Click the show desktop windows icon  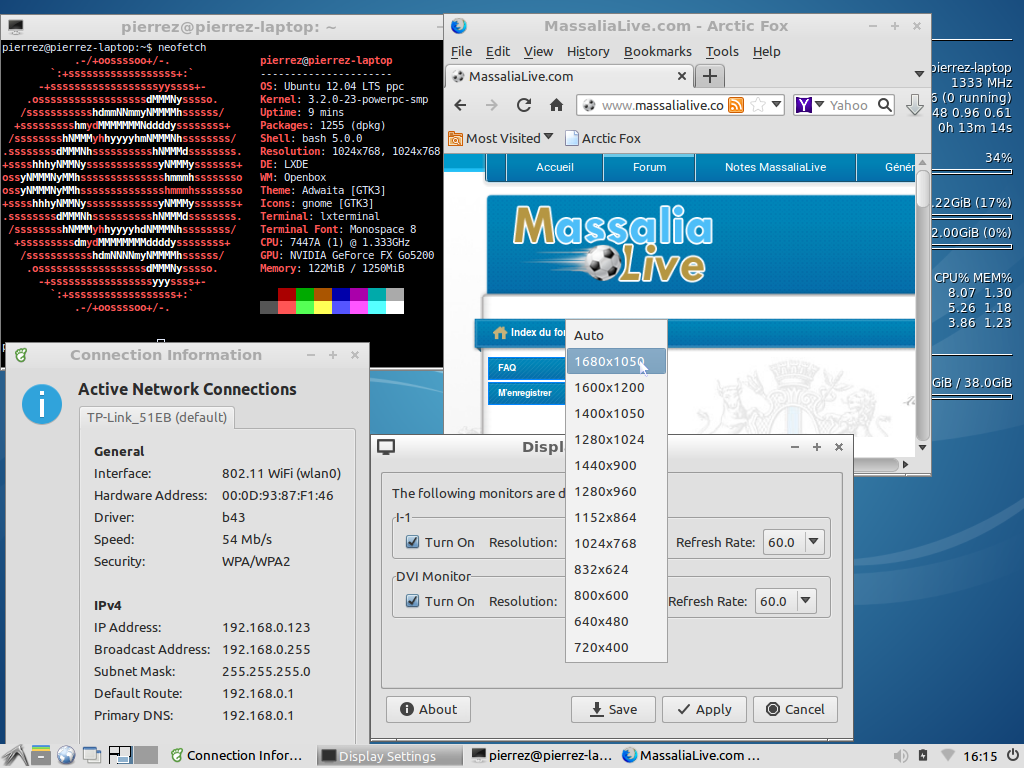91,756
